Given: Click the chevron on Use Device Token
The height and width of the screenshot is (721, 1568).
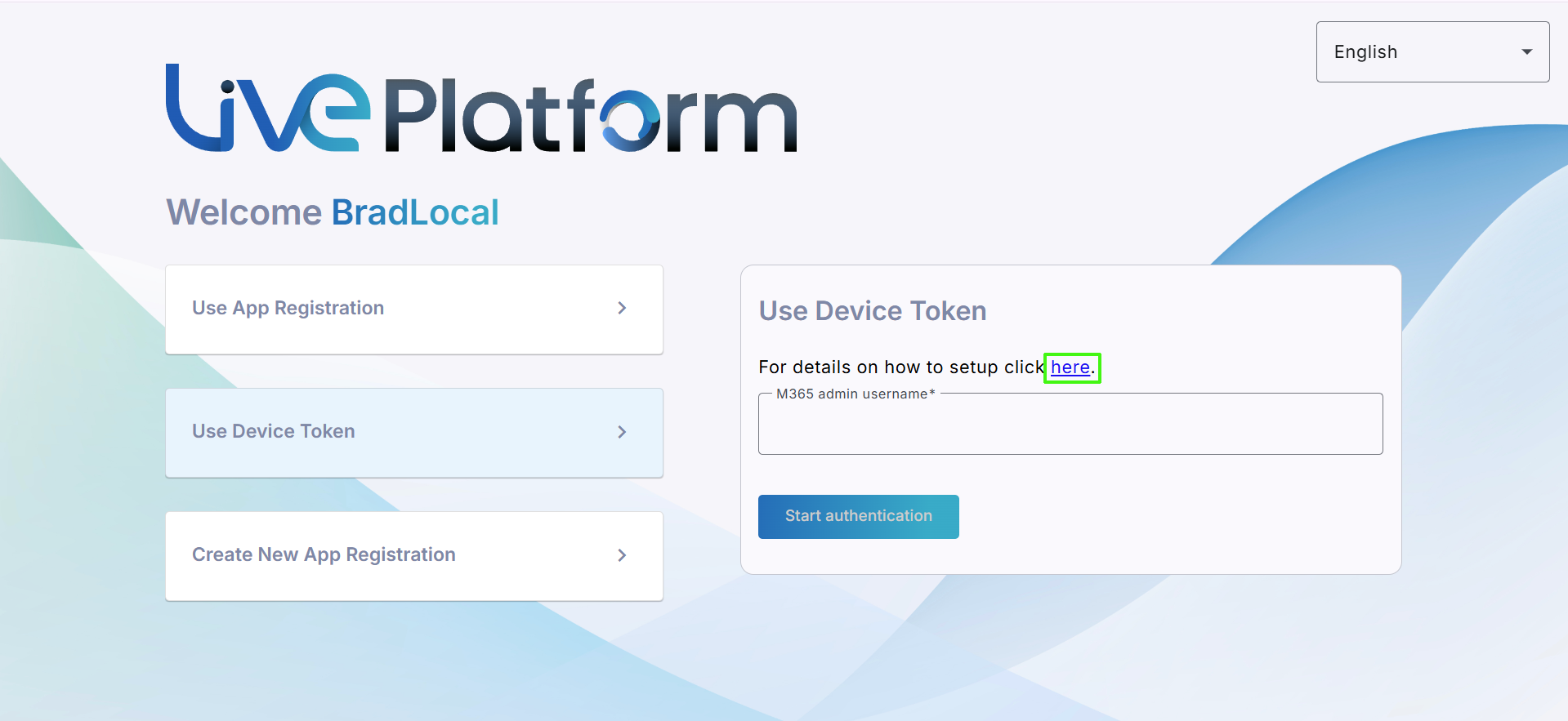Looking at the screenshot, I should point(622,432).
